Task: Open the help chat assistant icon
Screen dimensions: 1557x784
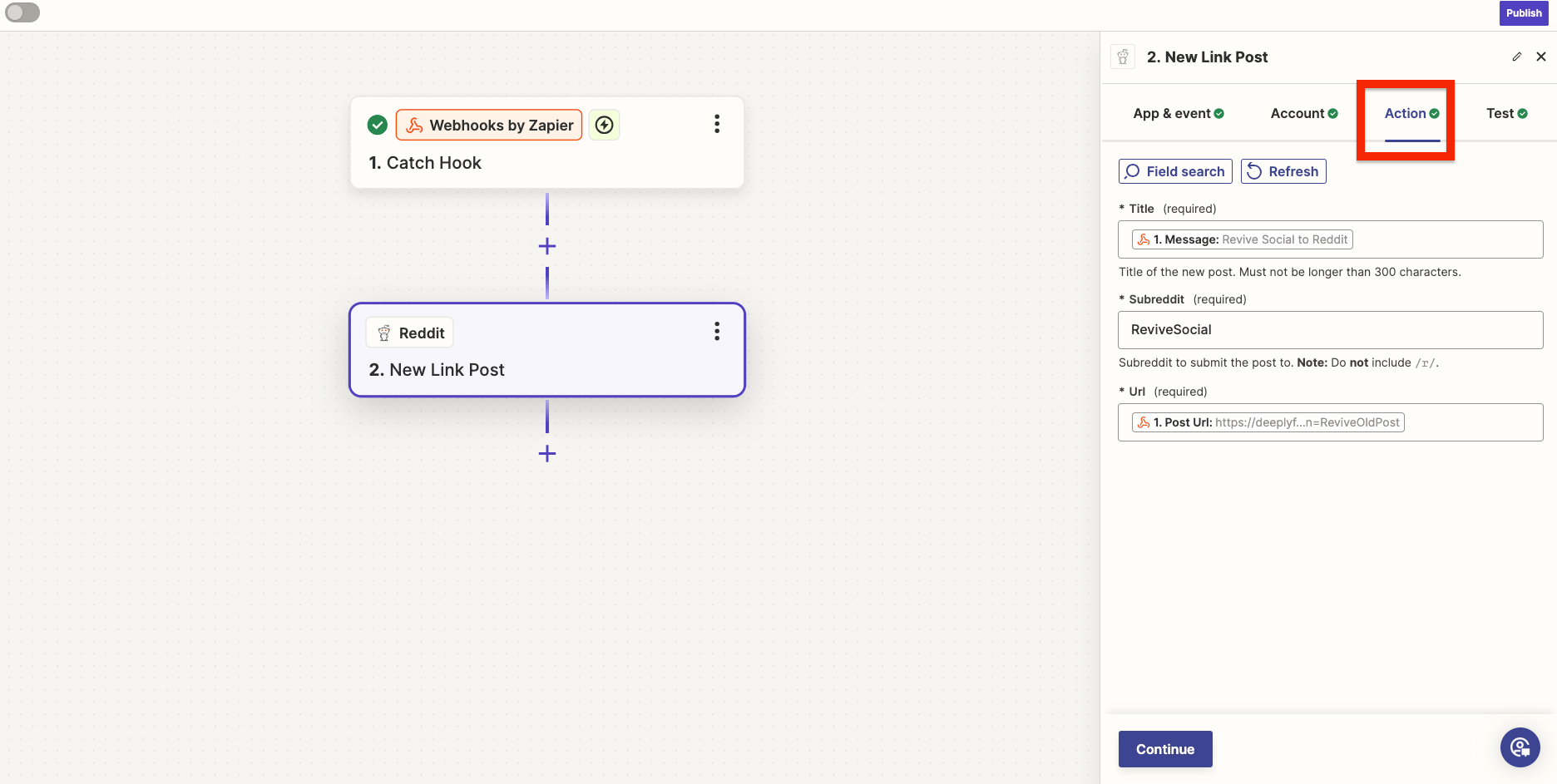Action: [x=1520, y=747]
